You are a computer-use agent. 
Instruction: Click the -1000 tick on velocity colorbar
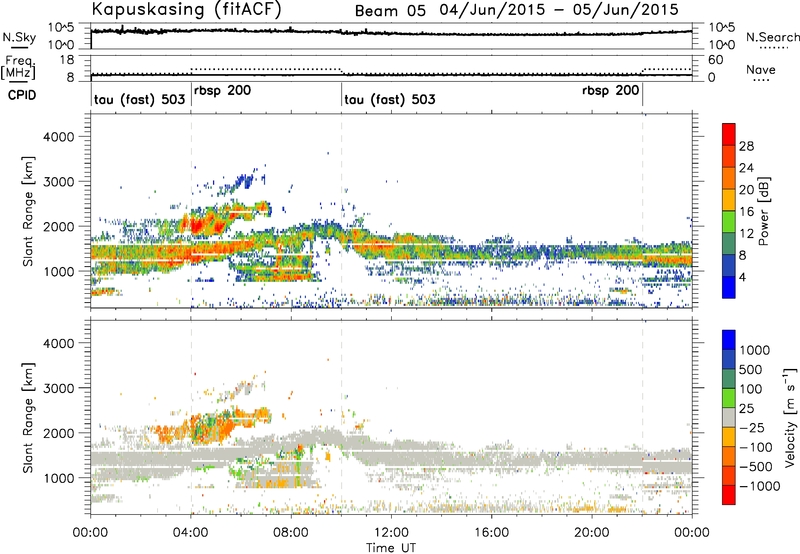tap(759, 486)
